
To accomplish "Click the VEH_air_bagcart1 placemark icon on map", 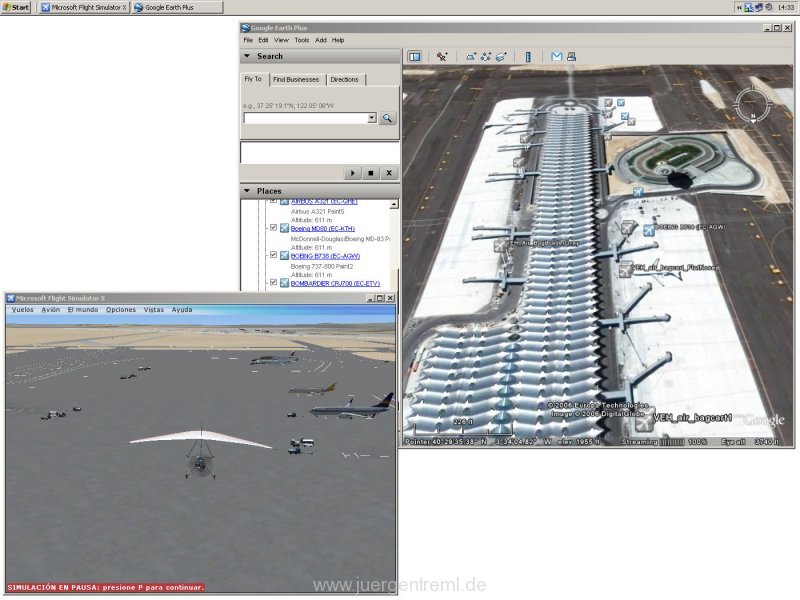I will (x=644, y=422).
